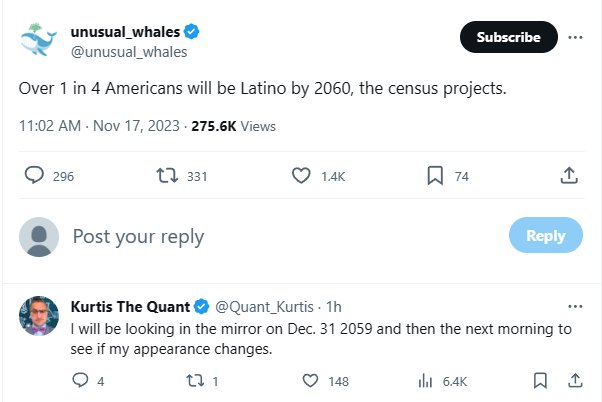Share Kurtis The Quant's reply
The image size is (602, 402).
[x=575, y=380]
